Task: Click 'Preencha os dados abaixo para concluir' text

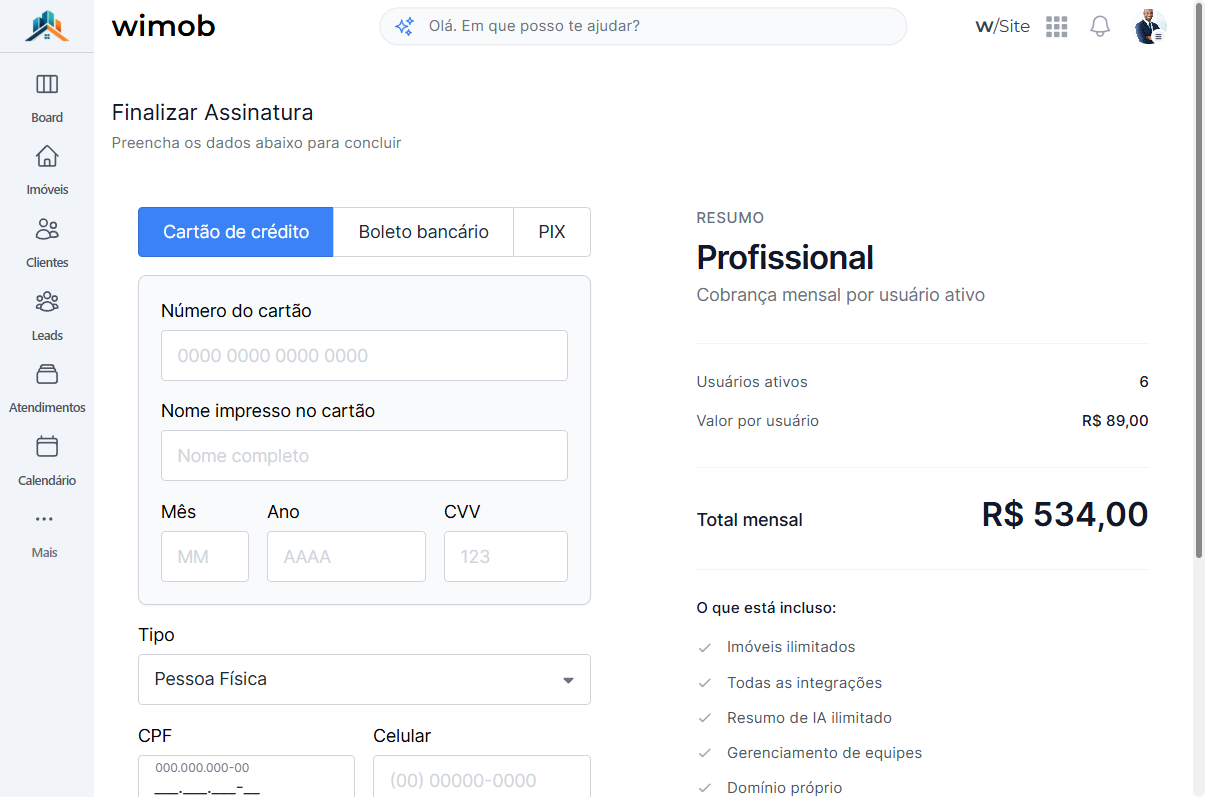Action: point(257,143)
